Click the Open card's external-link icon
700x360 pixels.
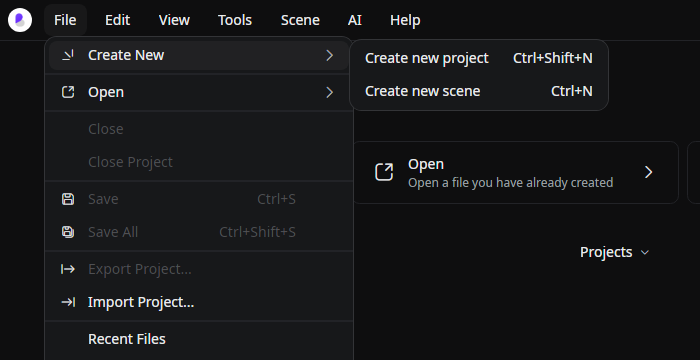[384, 172]
